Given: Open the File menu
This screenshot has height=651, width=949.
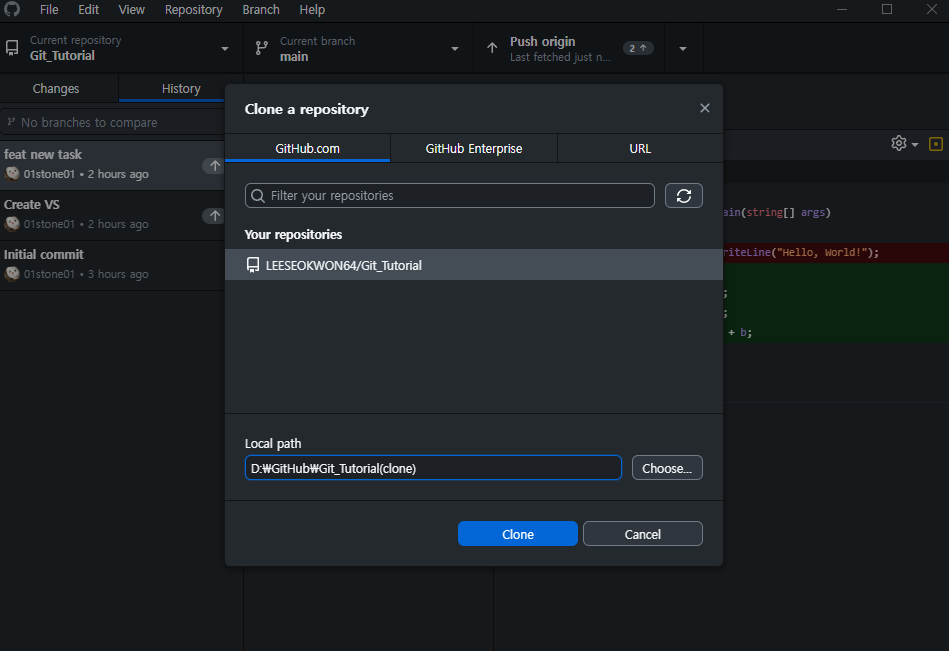Looking at the screenshot, I should (x=49, y=10).
